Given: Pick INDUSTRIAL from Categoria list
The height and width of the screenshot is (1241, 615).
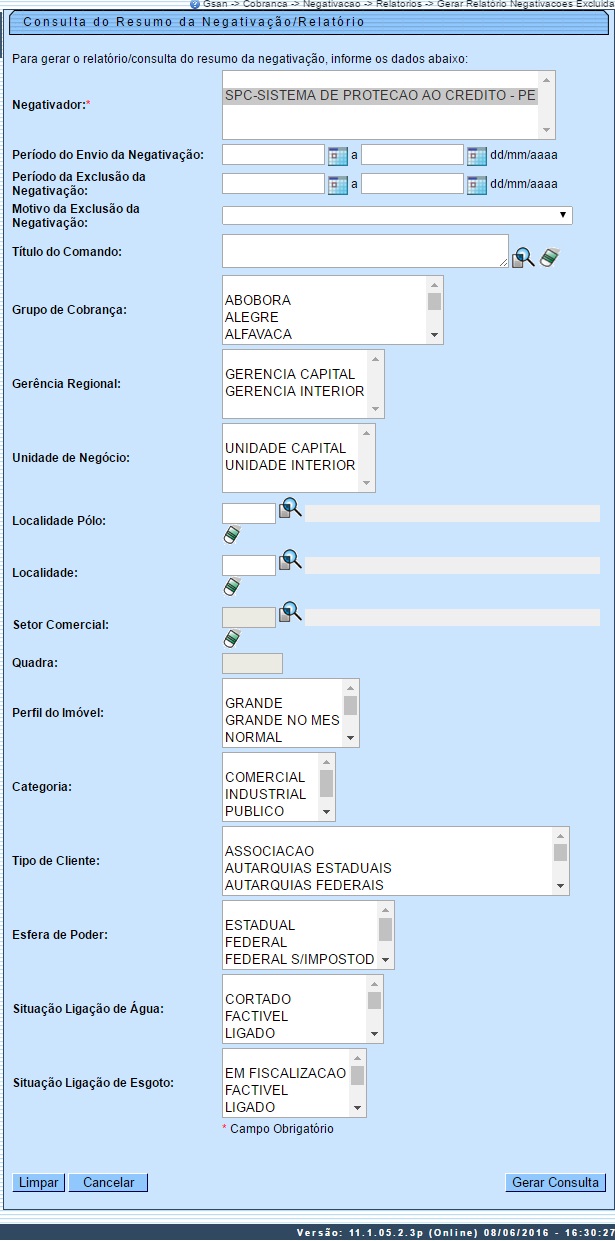Looking at the screenshot, I should tap(265, 794).
